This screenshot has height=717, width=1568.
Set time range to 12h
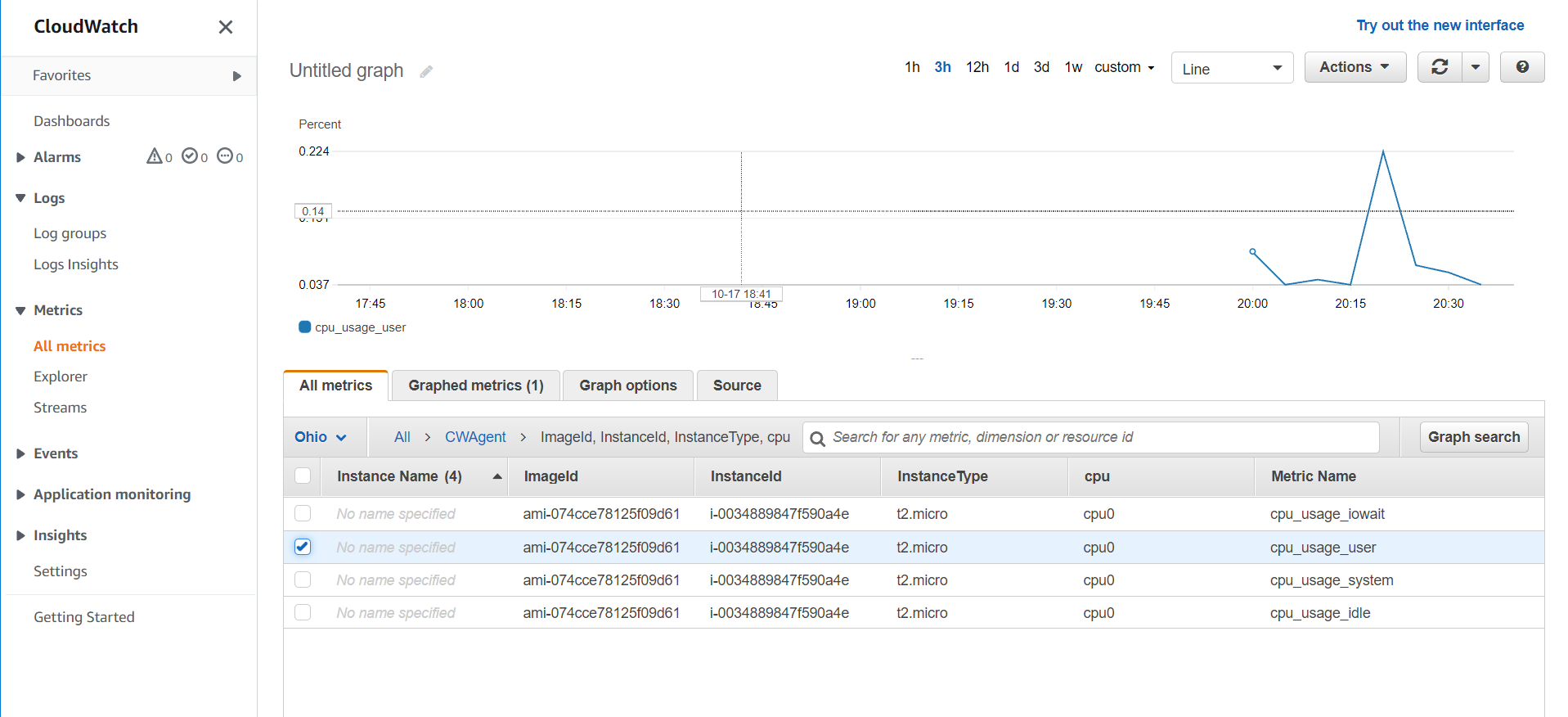coord(977,67)
